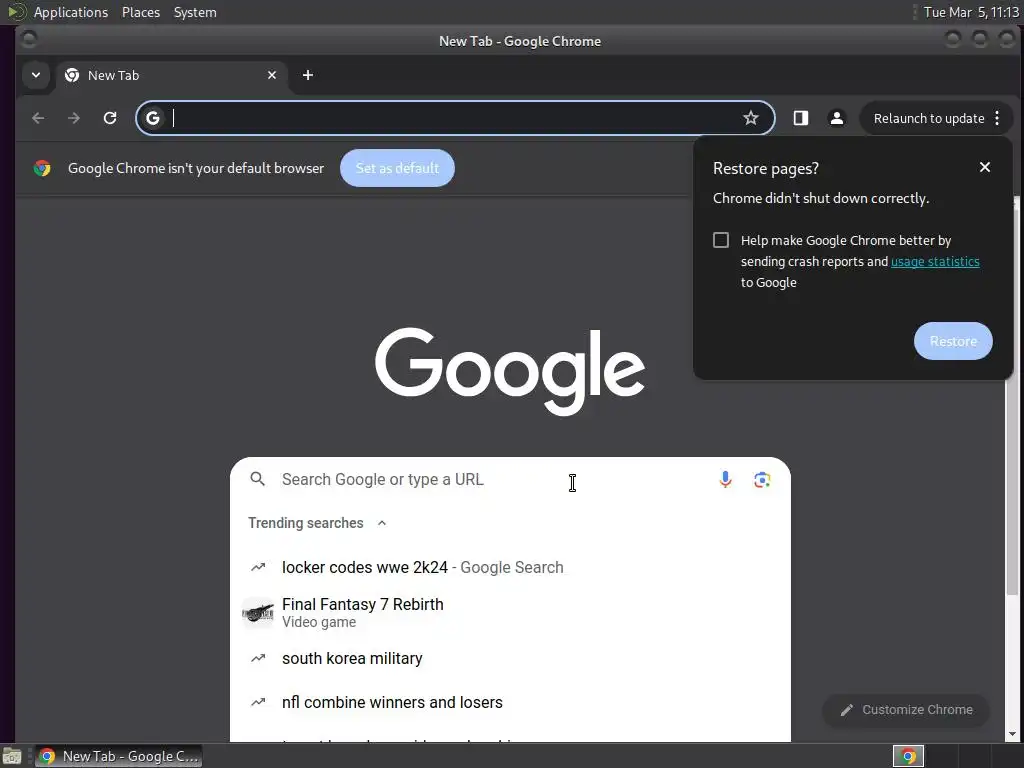Select locker codes wwe 2k24 suggestion
The height and width of the screenshot is (768, 1024).
(510, 568)
